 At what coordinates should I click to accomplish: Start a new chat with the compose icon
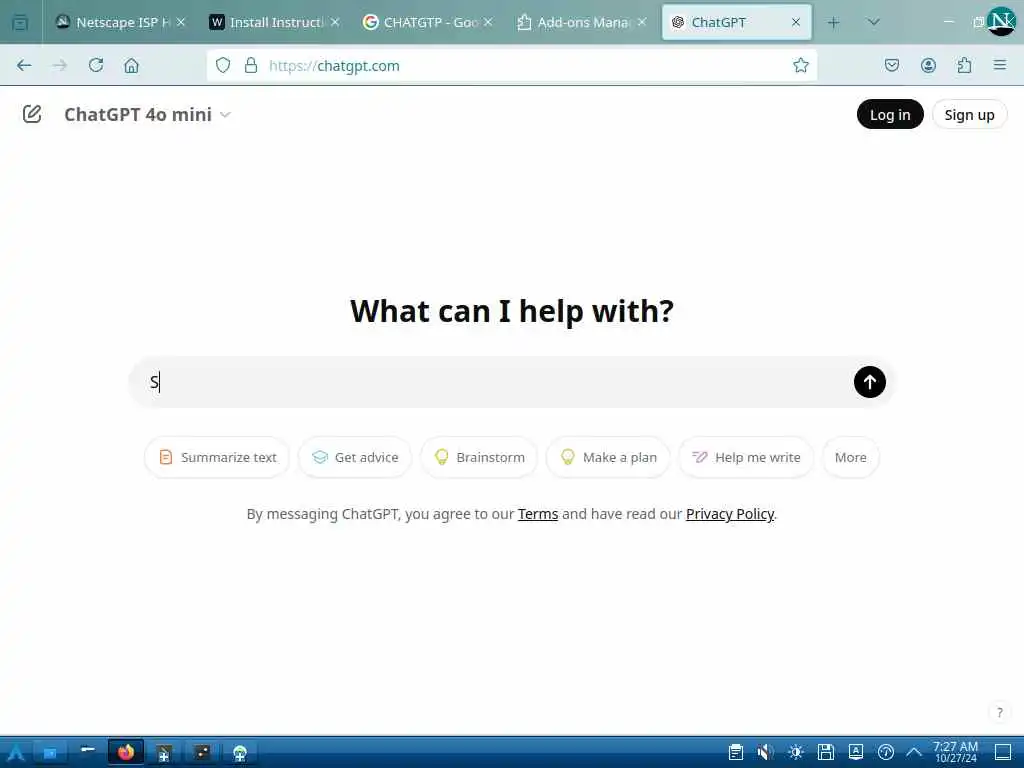pyautogui.click(x=32, y=114)
